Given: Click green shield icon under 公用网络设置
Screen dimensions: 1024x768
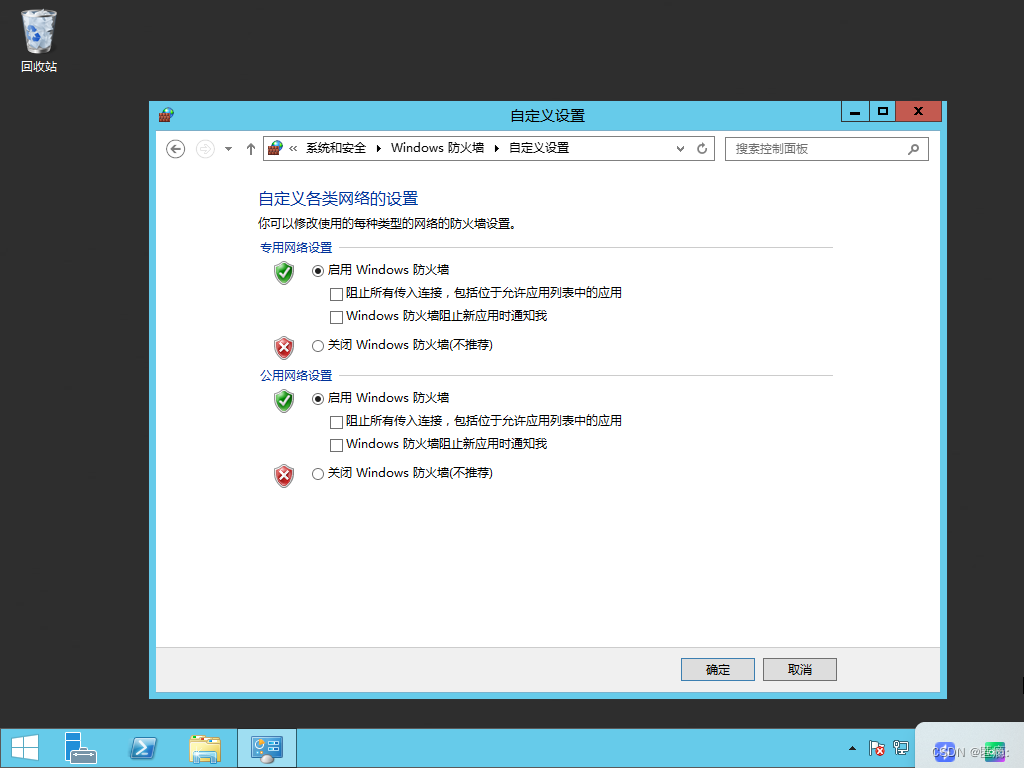Looking at the screenshot, I should tap(284, 400).
